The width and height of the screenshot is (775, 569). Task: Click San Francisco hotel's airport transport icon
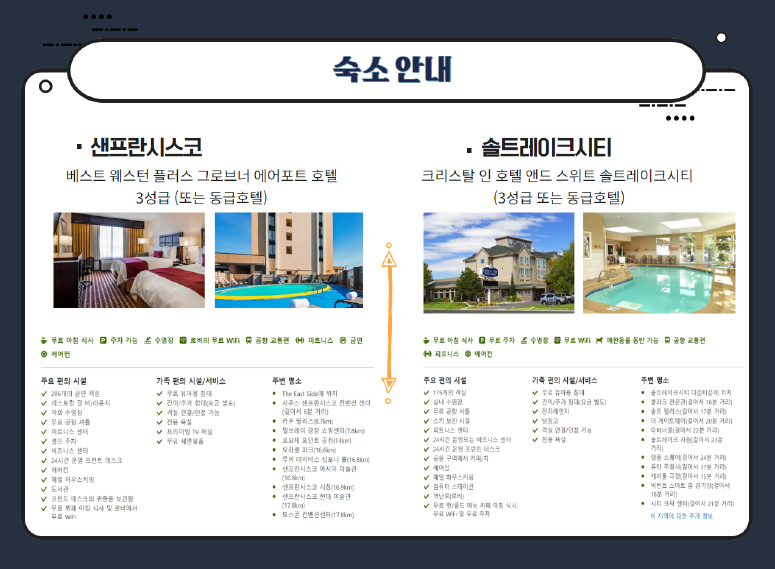249,340
